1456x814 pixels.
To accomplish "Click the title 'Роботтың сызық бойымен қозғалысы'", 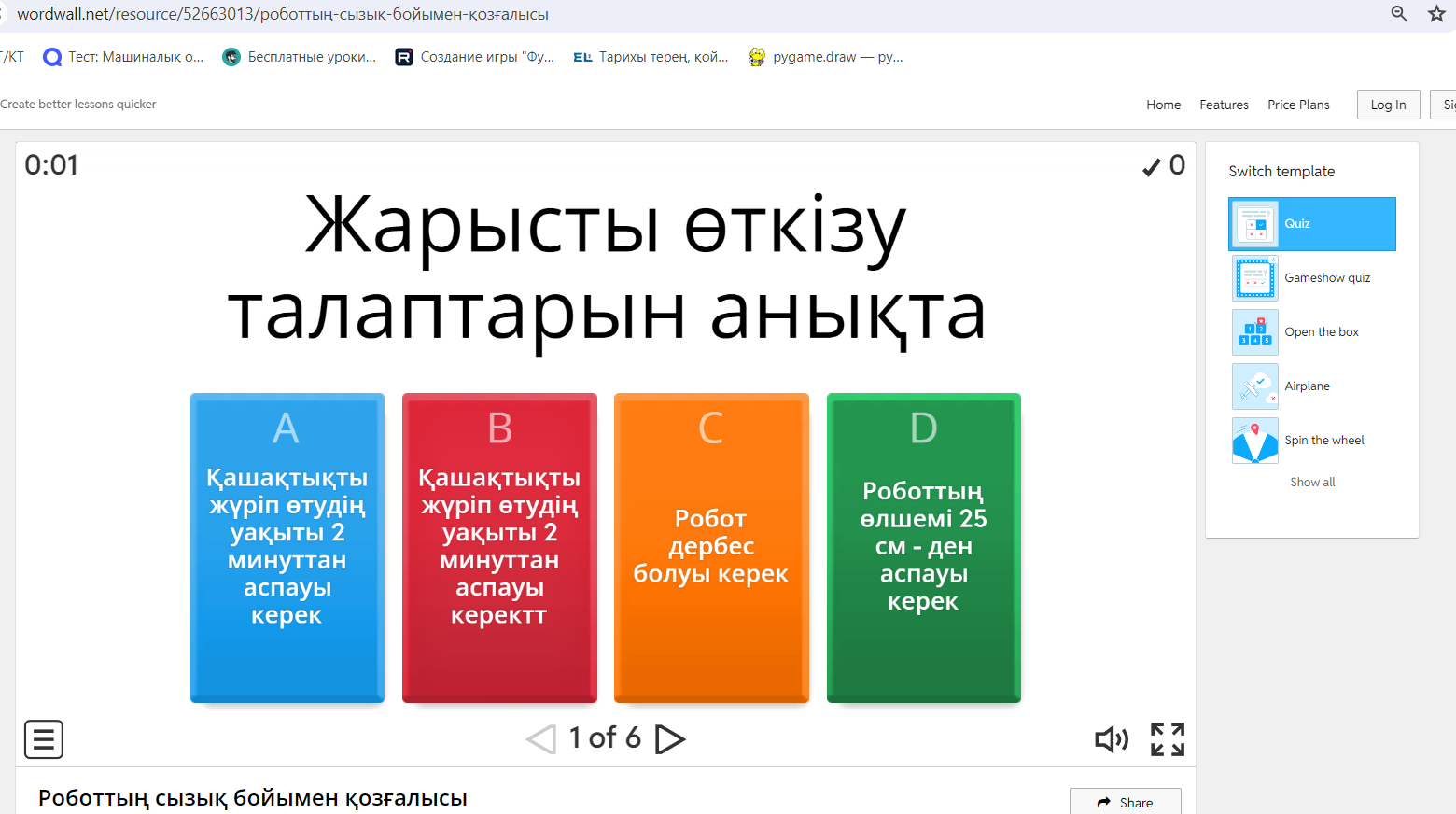I will (252, 798).
